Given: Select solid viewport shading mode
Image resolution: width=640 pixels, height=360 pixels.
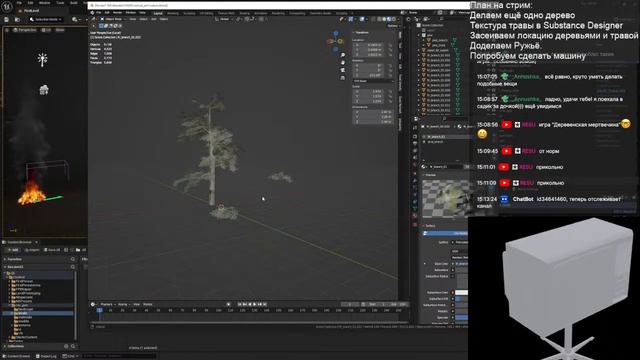Looking at the screenshot, I should pyautogui.click(x=384, y=19).
